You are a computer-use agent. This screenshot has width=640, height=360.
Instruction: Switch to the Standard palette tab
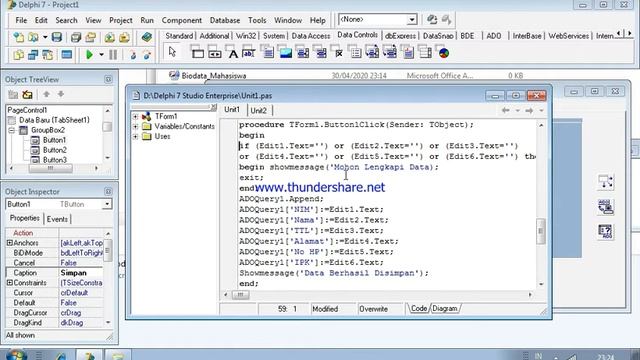179,36
